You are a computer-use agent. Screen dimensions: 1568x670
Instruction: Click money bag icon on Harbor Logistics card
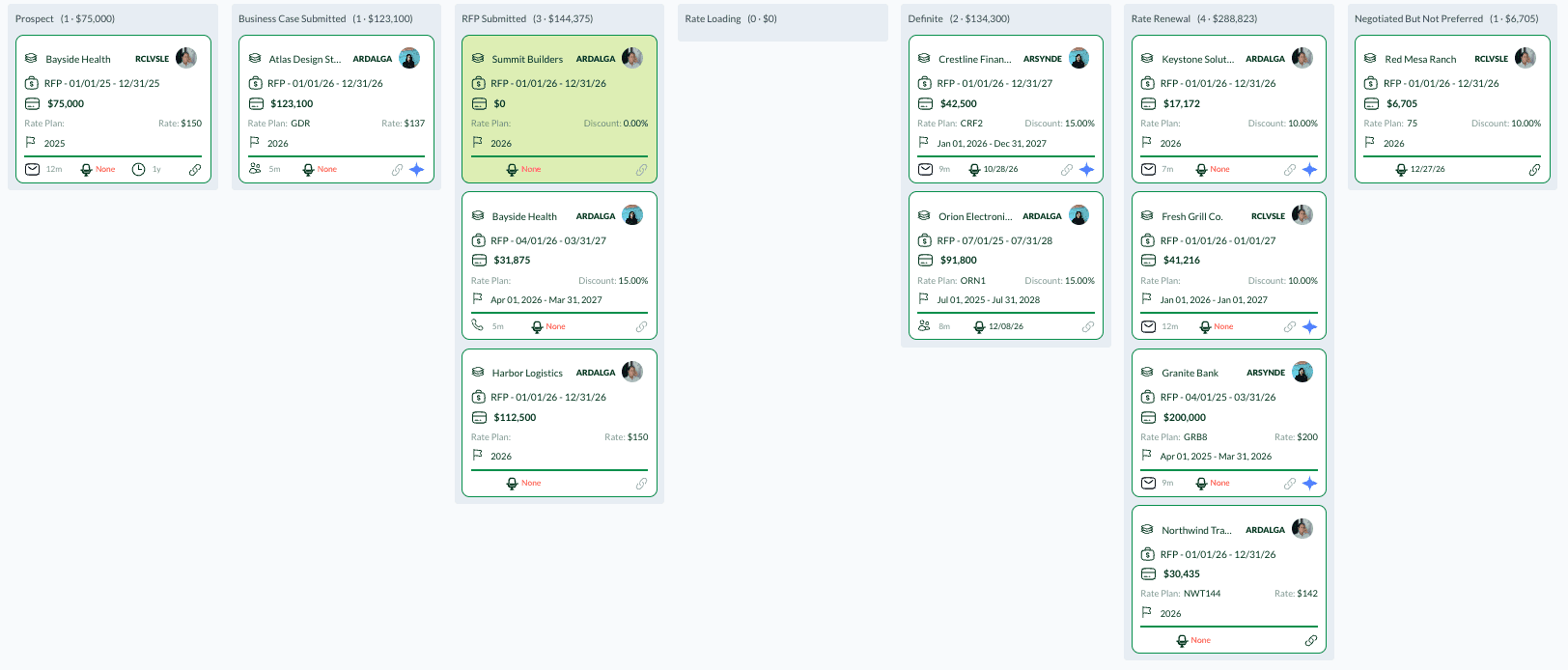click(478, 397)
